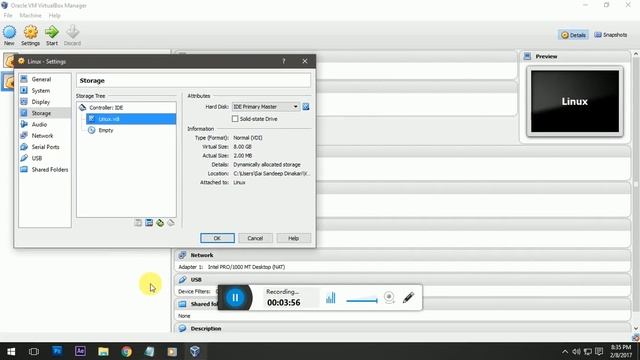This screenshot has width=640, height=360.
Task: Open the Help menu in the menu bar
Action: coord(54,16)
